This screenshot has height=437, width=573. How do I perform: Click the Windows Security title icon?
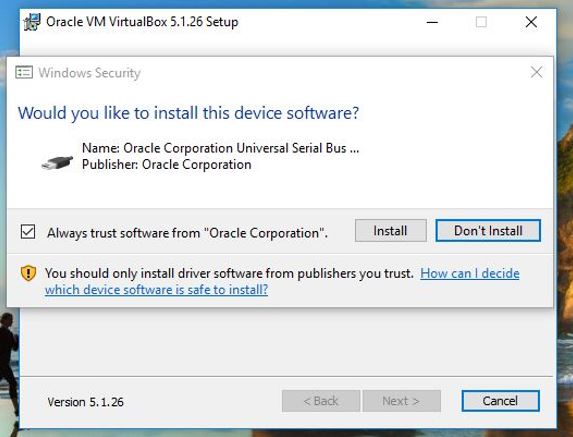pos(24,72)
